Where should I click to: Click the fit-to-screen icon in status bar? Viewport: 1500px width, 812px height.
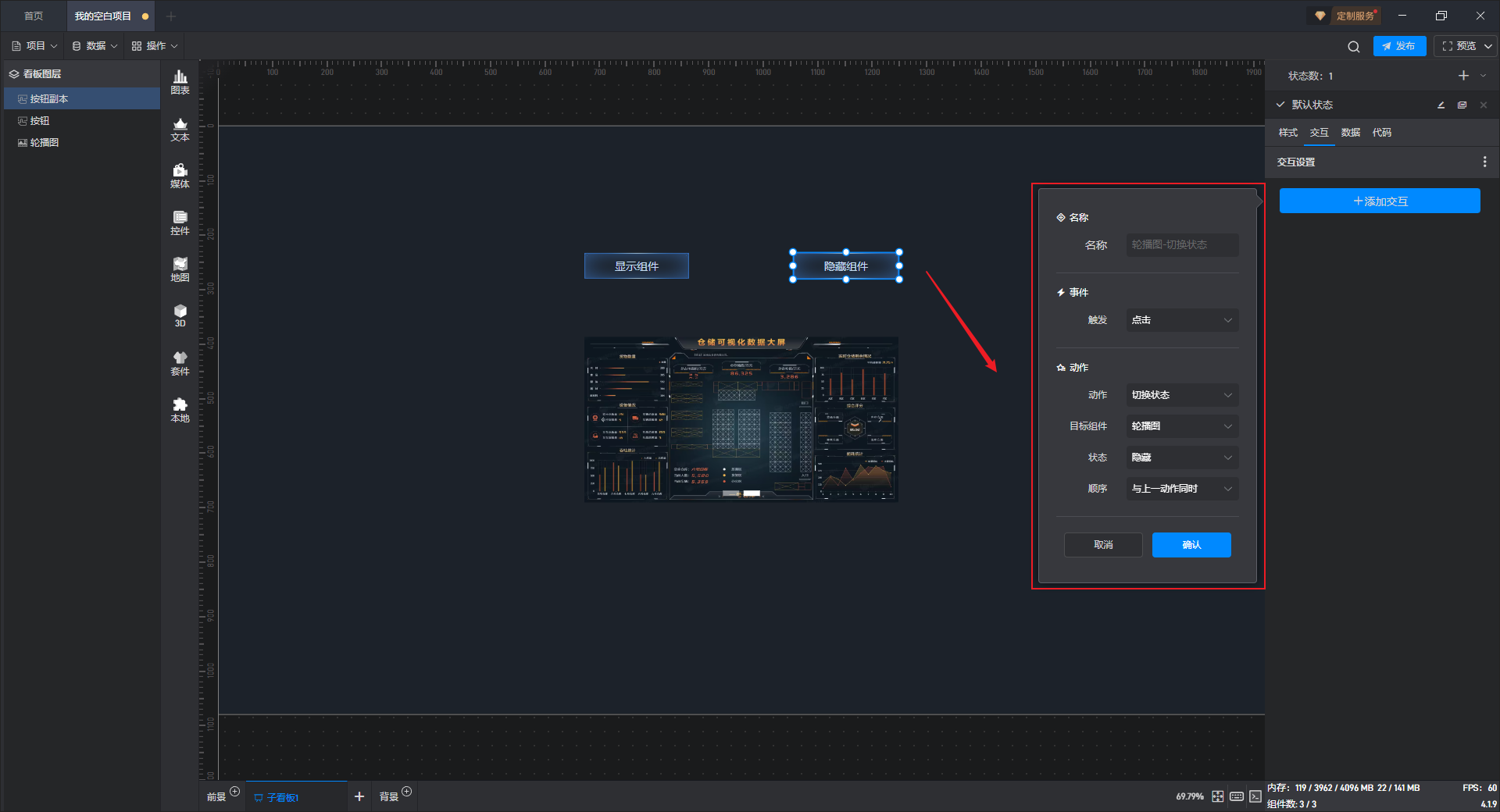(1217, 796)
